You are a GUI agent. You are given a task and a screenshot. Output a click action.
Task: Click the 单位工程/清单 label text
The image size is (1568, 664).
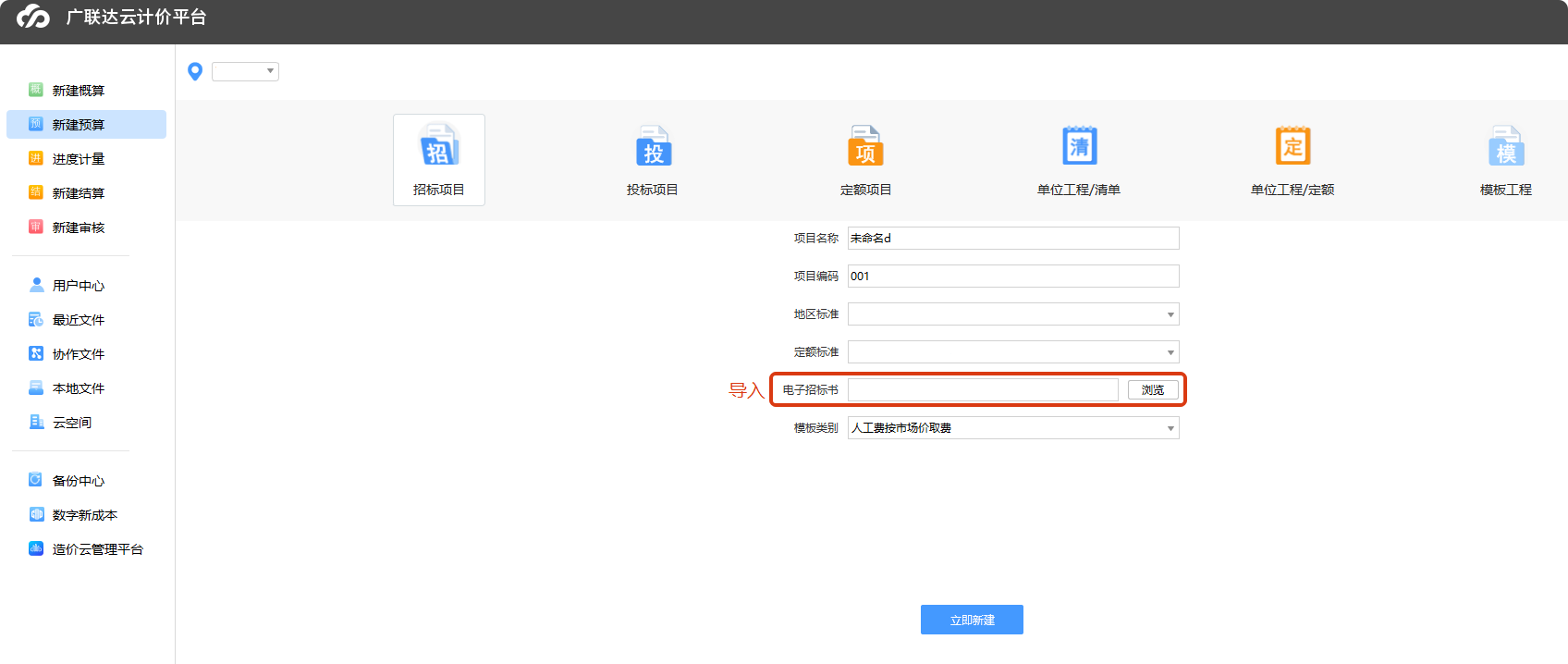coord(1079,190)
